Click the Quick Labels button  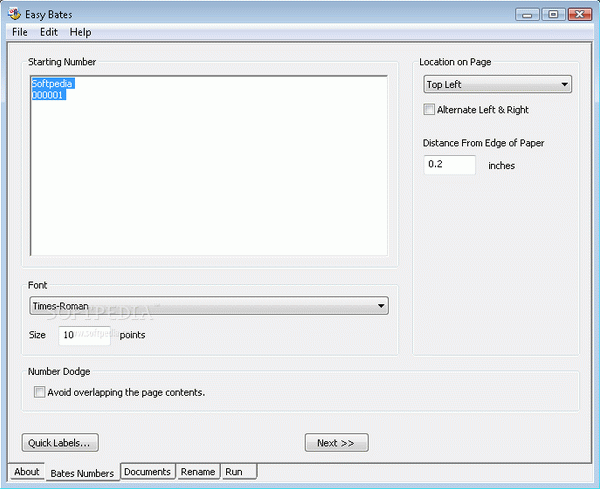[x=60, y=442]
